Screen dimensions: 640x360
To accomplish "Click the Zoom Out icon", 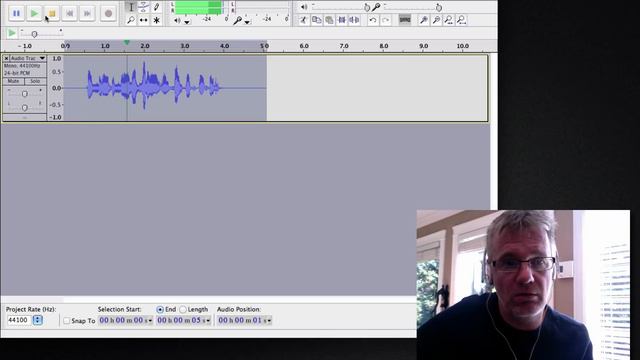I will pyautogui.click(x=436, y=20).
